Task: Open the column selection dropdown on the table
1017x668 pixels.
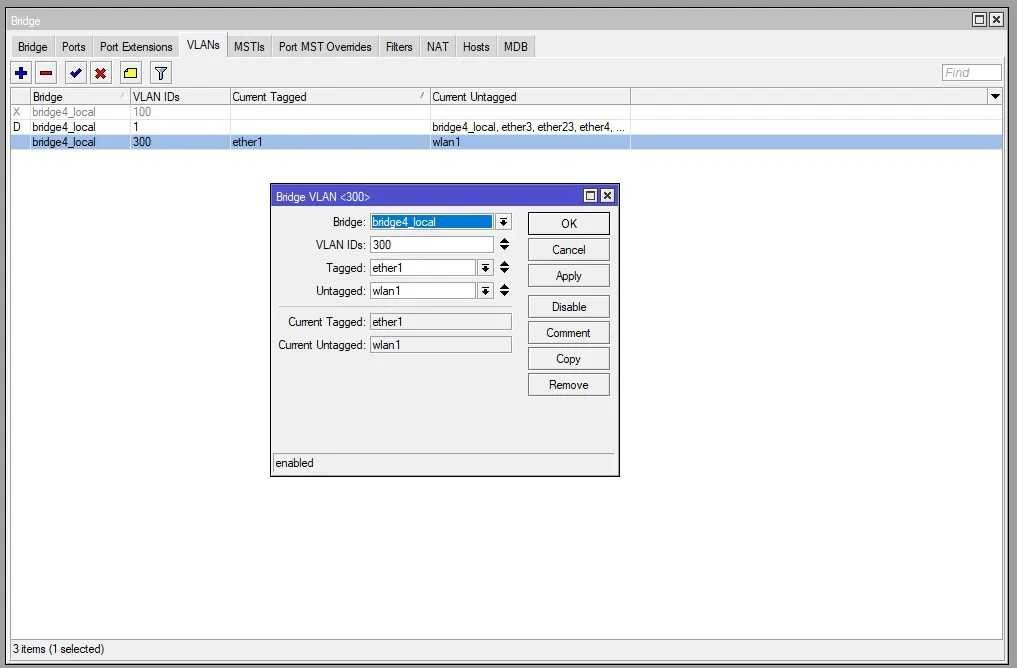Action: (x=995, y=96)
